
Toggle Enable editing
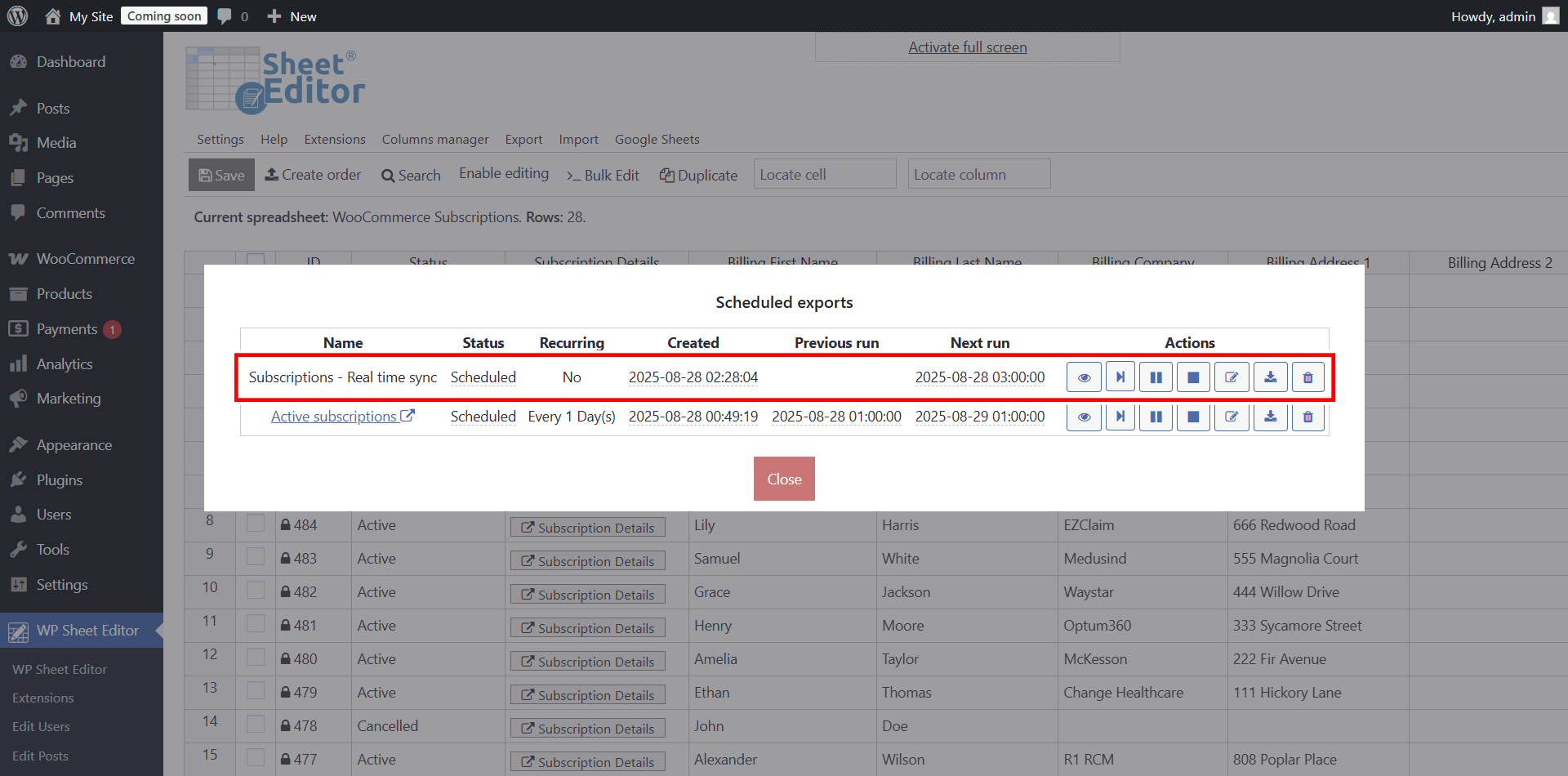[504, 173]
